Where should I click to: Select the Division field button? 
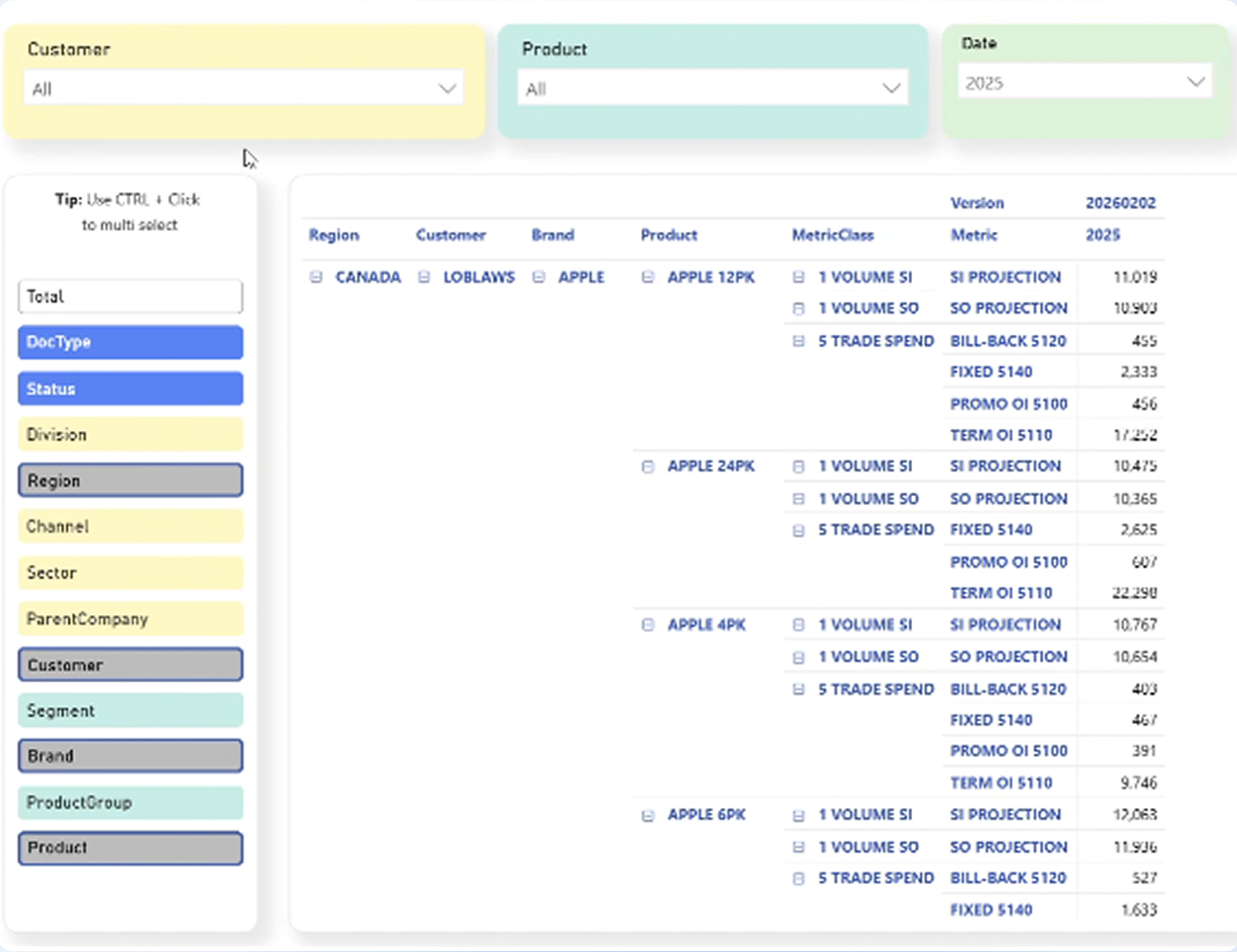[130, 435]
